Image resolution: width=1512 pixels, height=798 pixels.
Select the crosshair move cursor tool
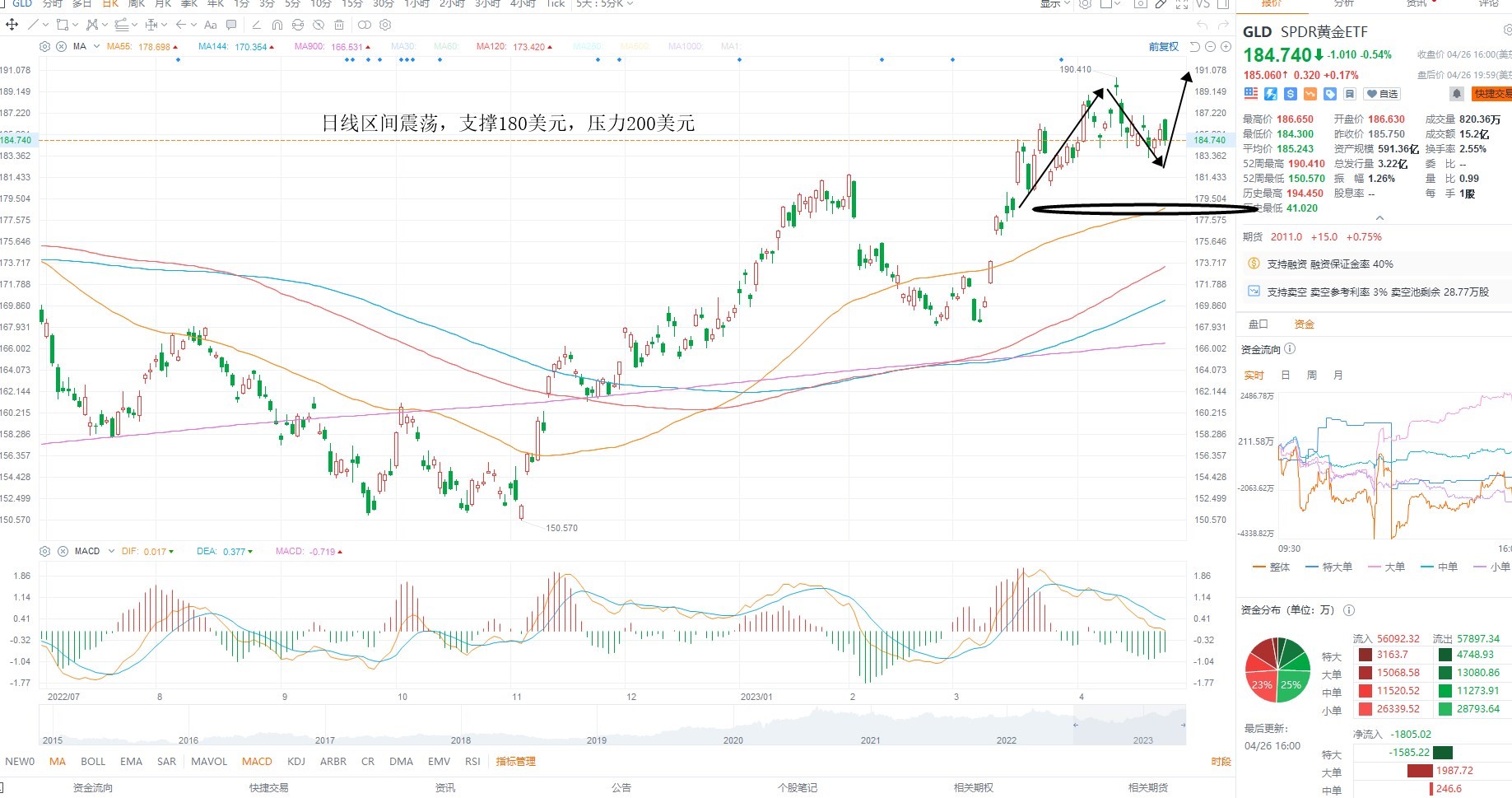12,25
